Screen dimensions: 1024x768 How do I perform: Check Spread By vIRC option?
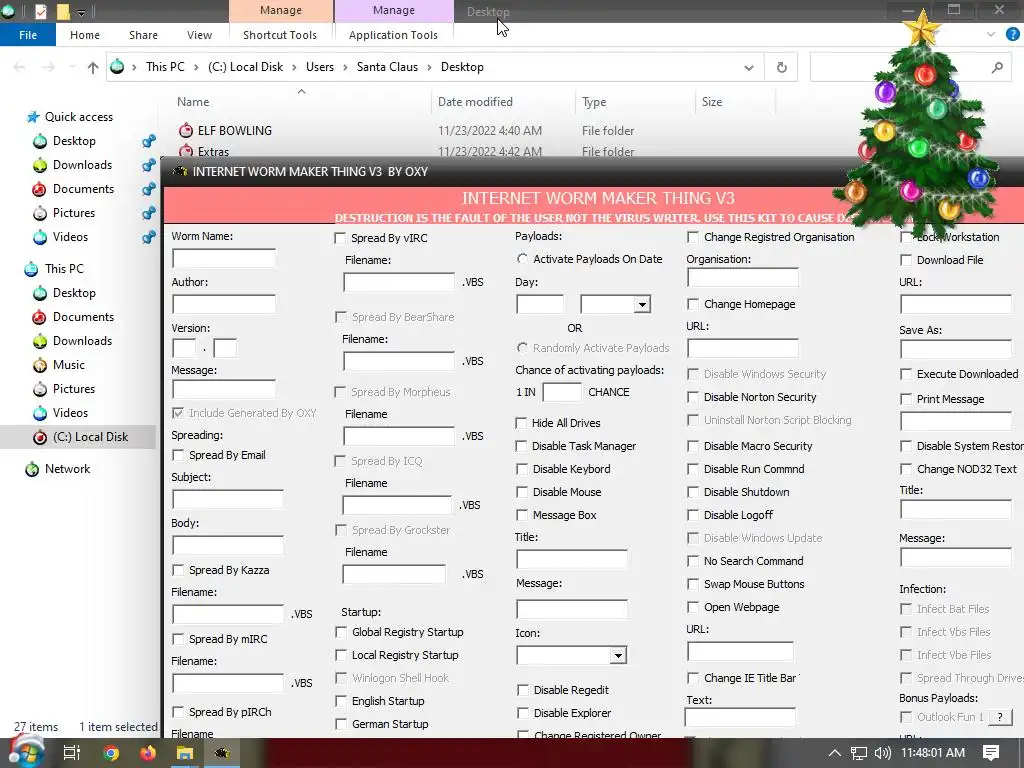(x=340, y=238)
